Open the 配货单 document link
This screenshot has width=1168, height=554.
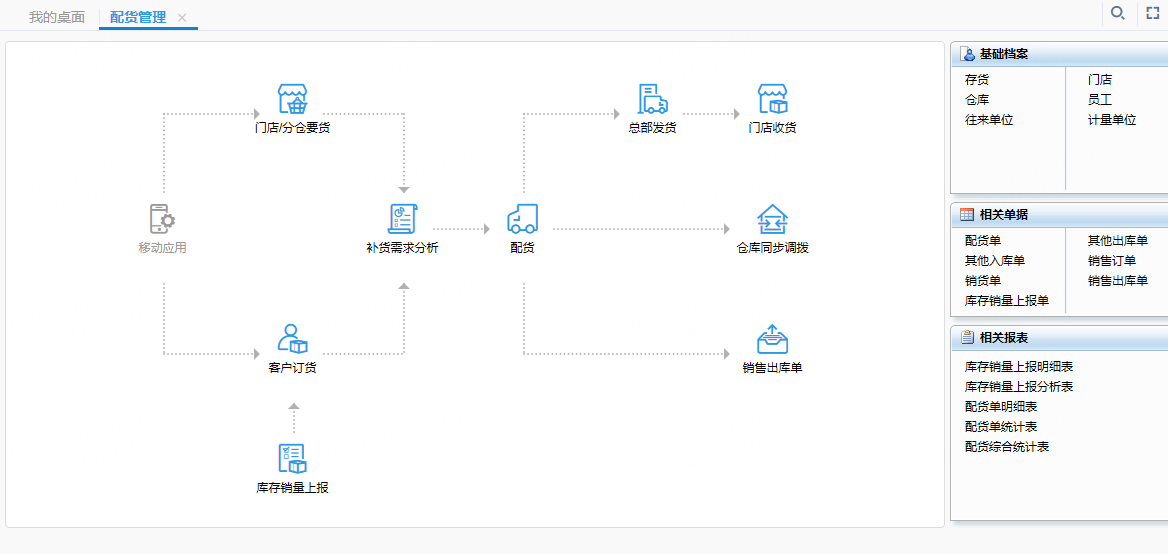coord(983,241)
